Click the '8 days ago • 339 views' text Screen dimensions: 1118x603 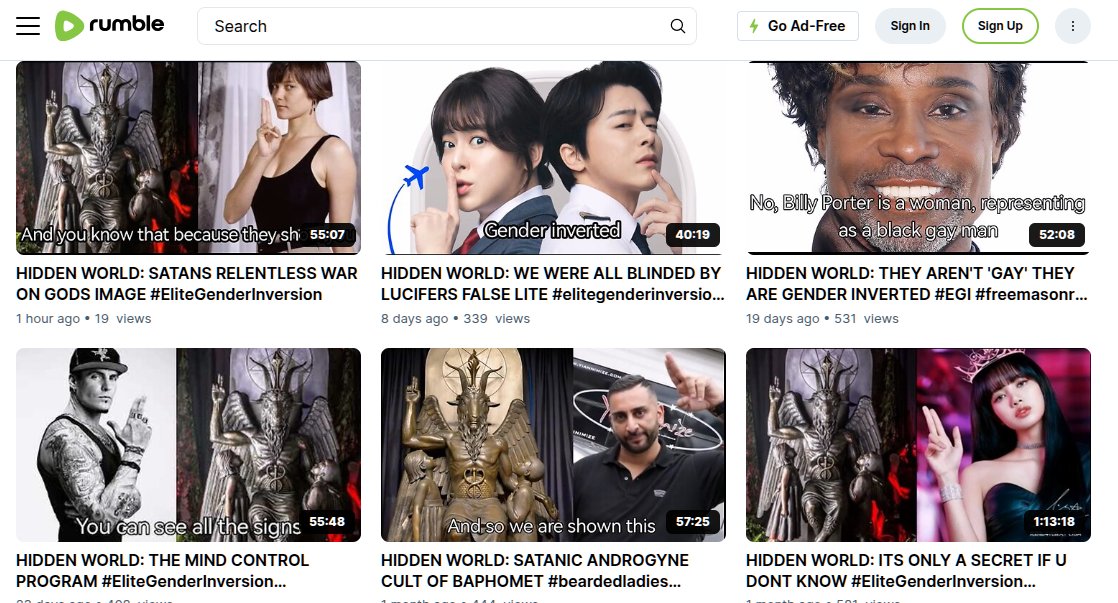[456, 319]
